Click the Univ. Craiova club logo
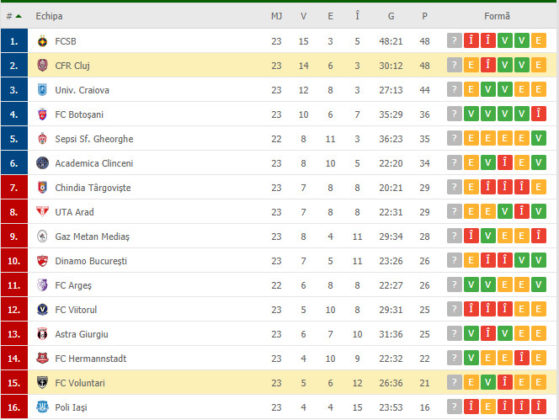 tap(42, 90)
